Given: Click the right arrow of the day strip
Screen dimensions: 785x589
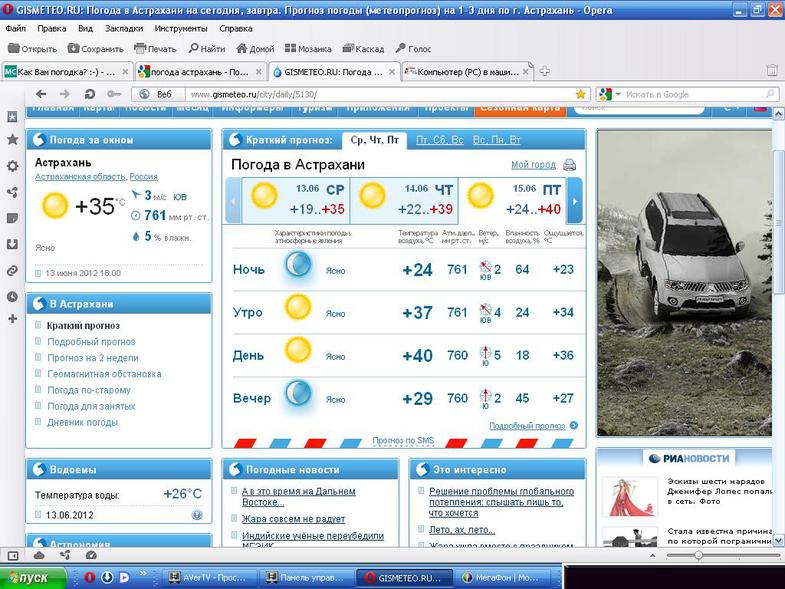Looking at the screenshot, I should (x=575, y=201).
